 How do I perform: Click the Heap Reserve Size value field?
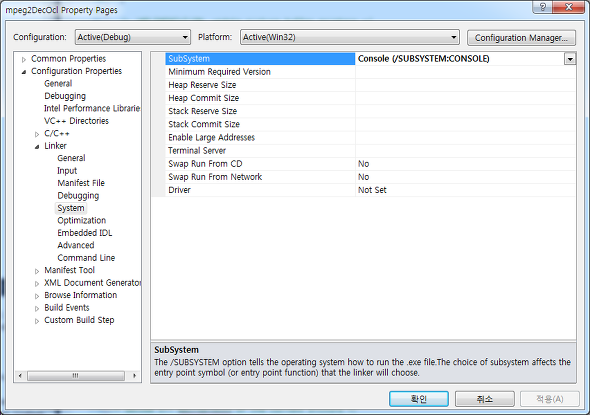(x=465, y=85)
